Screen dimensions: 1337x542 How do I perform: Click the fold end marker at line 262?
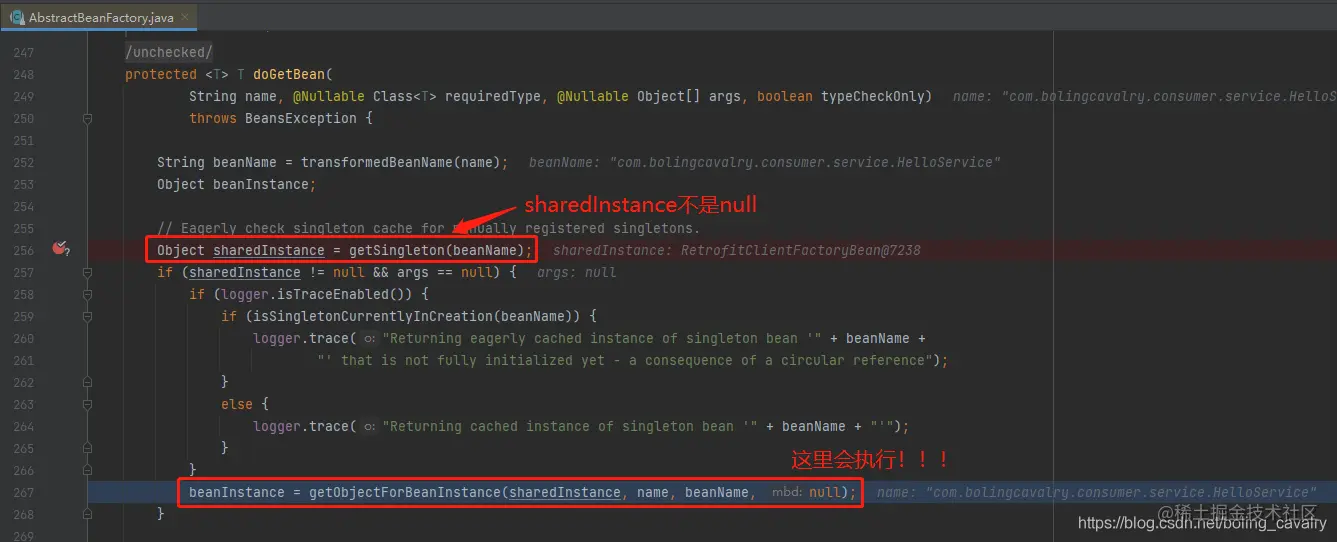tap(88, 382)
